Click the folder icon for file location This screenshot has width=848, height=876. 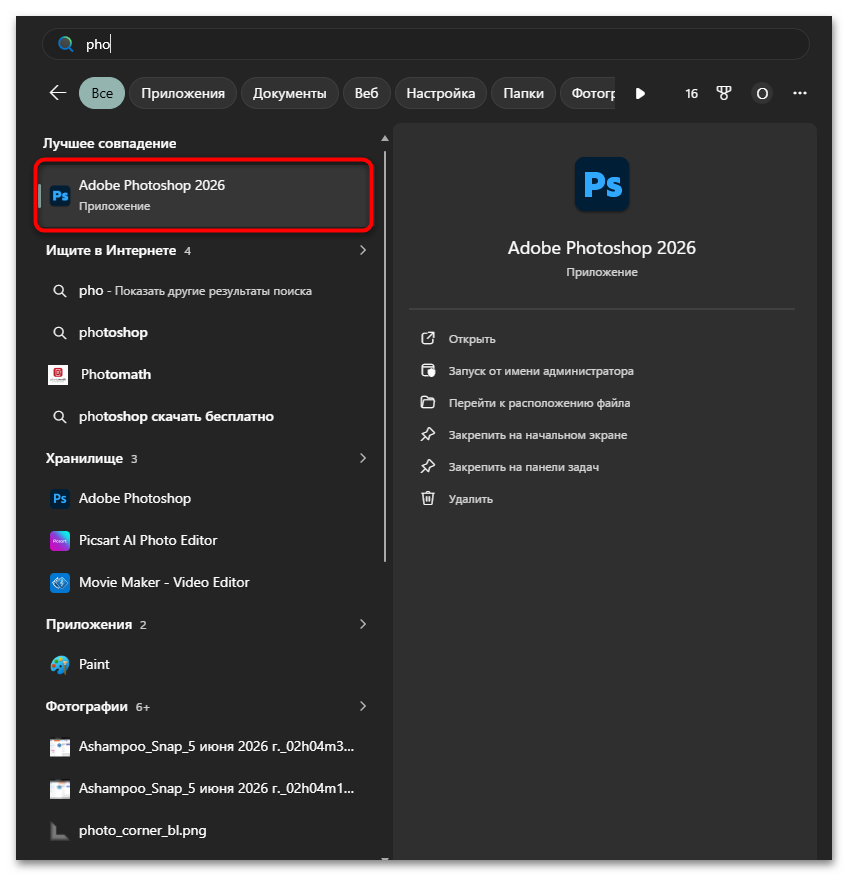(428, 402)
